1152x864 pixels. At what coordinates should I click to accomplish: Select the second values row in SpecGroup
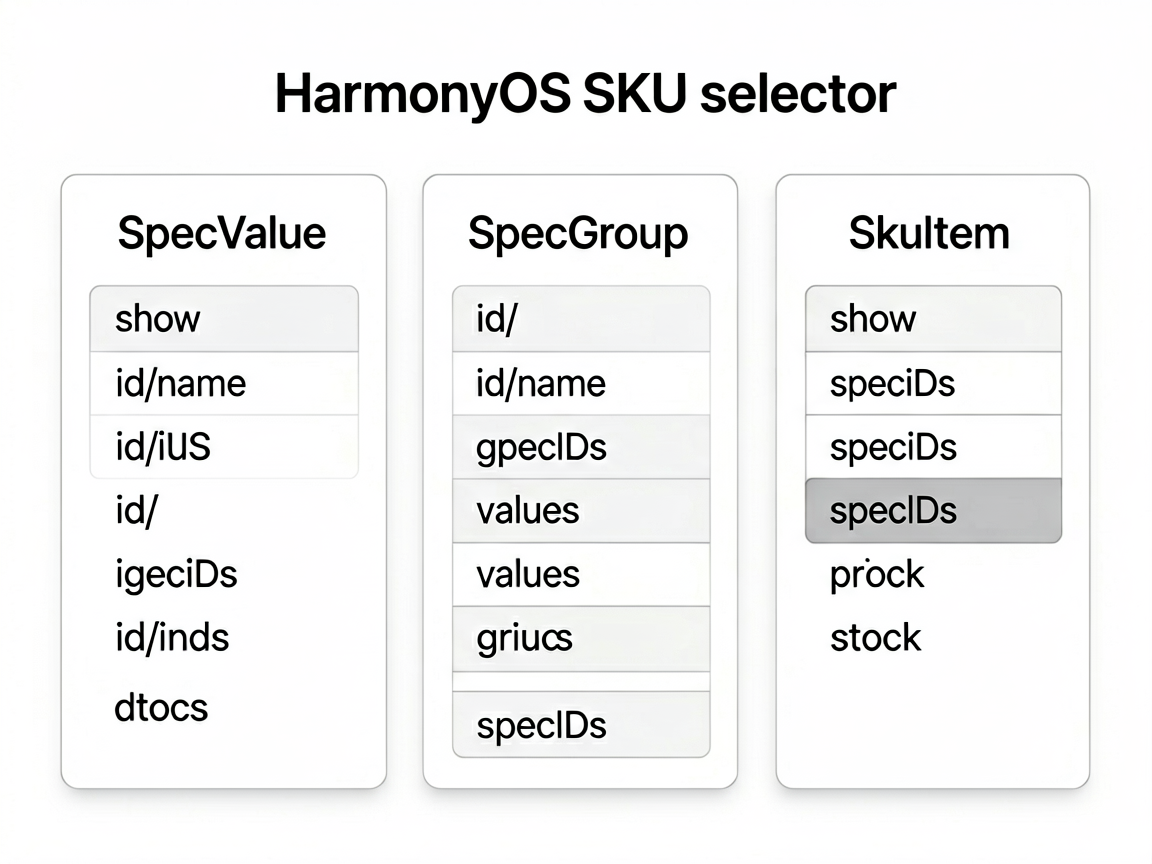[581, 575]
